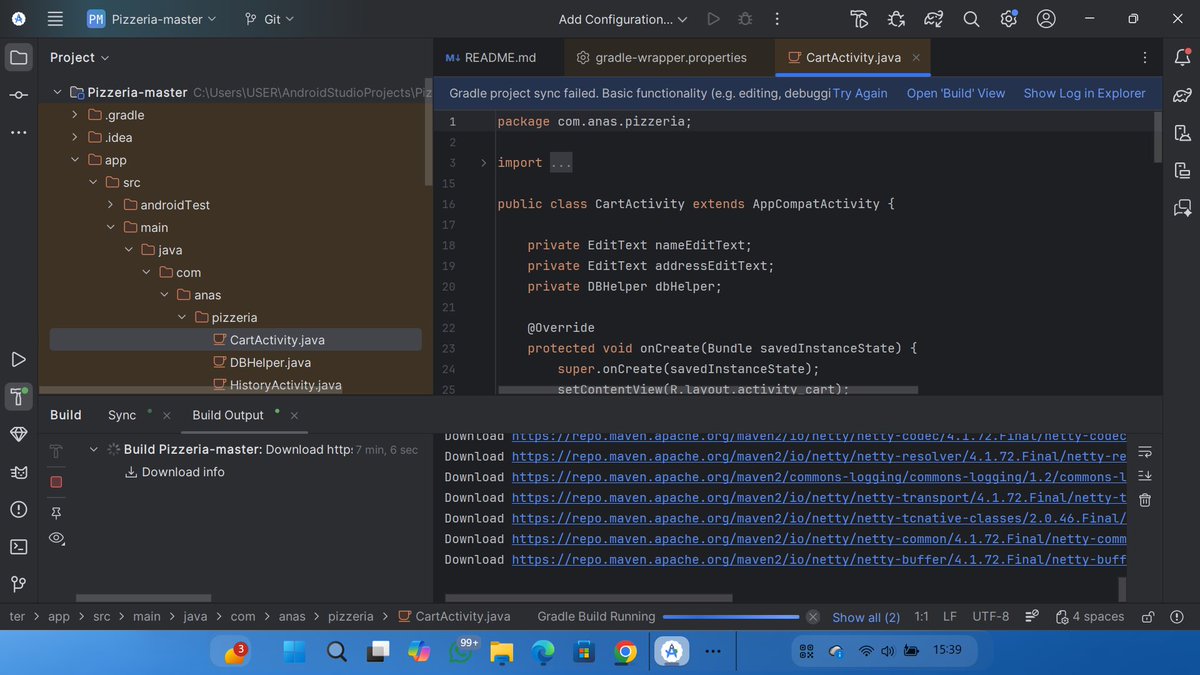This screenshot has width=1200, height=675.
Task: Select the Build Output tab
Action: click(x=228, y=415)
